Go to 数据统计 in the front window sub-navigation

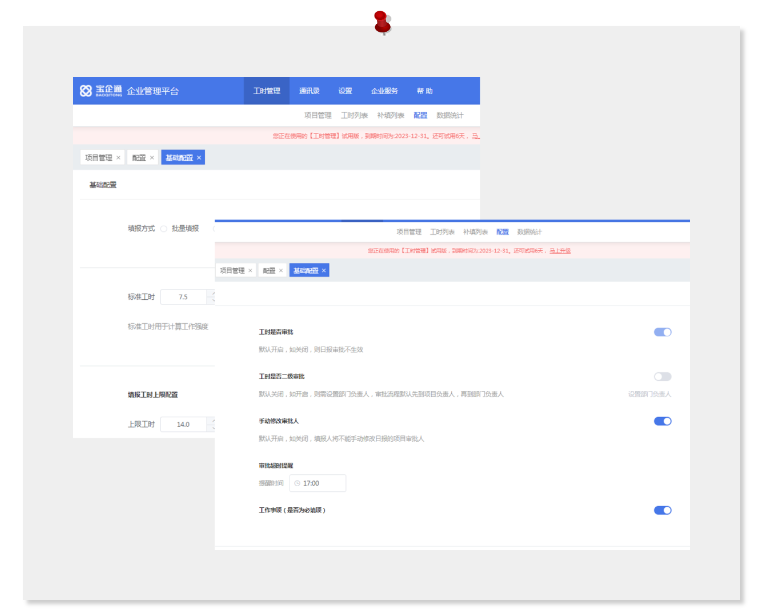pos(529,232)
